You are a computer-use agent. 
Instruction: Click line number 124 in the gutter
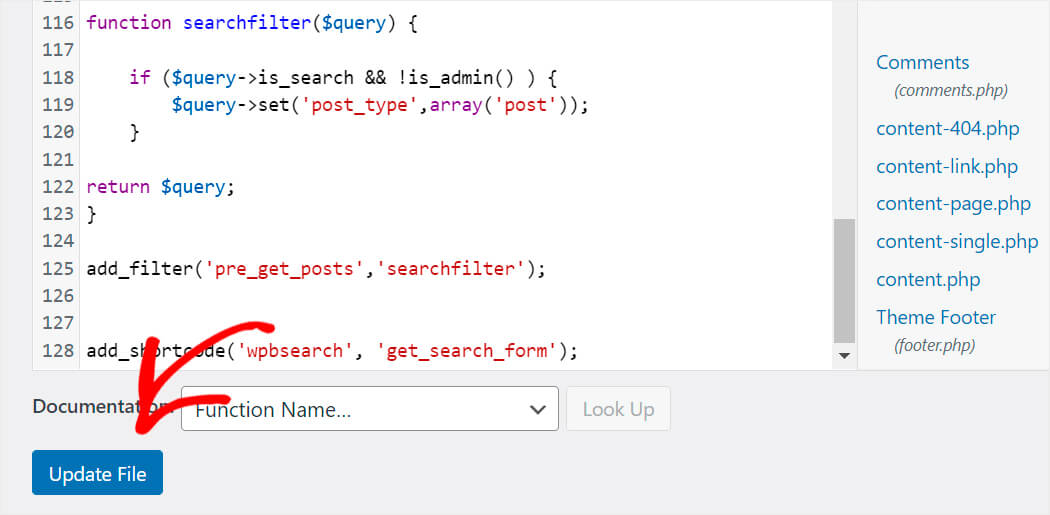point(58,241)
